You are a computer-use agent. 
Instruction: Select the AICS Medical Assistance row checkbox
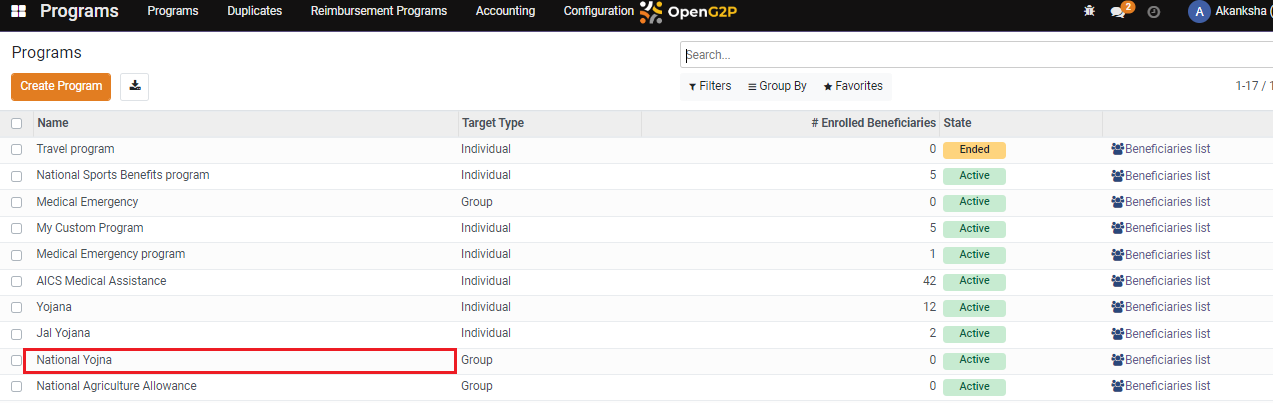16,282
